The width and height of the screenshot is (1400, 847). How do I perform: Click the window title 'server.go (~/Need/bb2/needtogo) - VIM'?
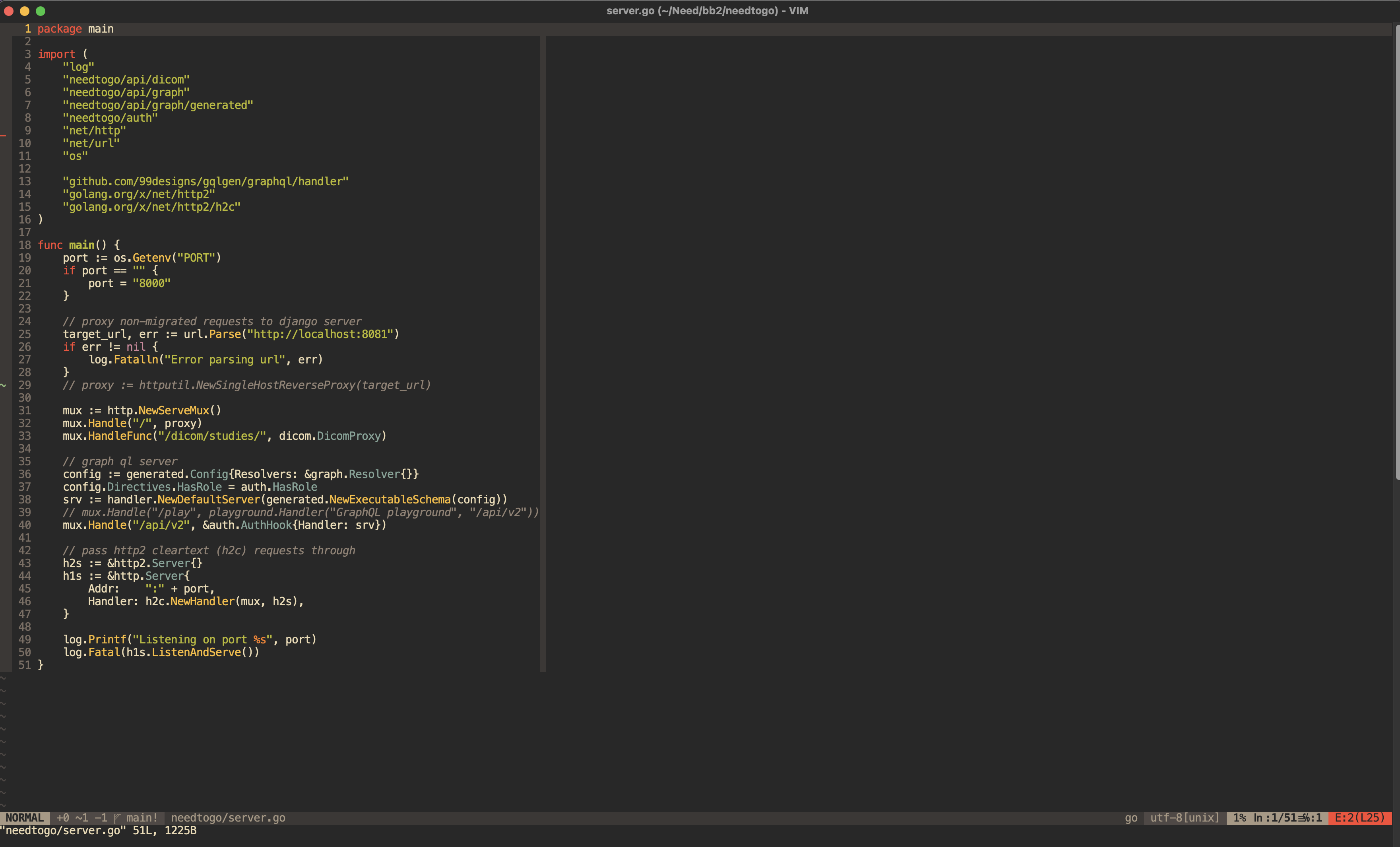pos(708,11)
